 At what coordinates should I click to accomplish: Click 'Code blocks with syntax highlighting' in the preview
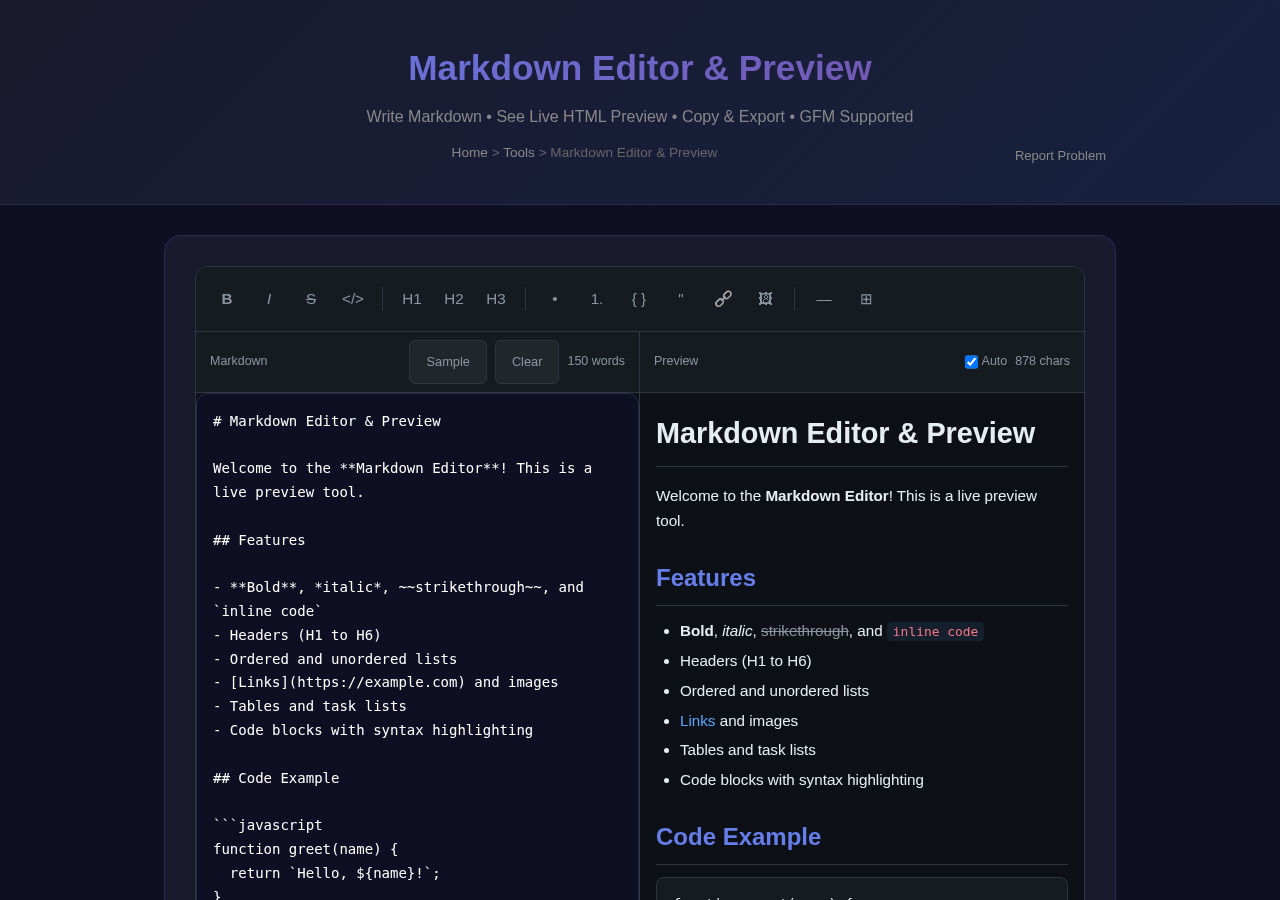point(802,780)
